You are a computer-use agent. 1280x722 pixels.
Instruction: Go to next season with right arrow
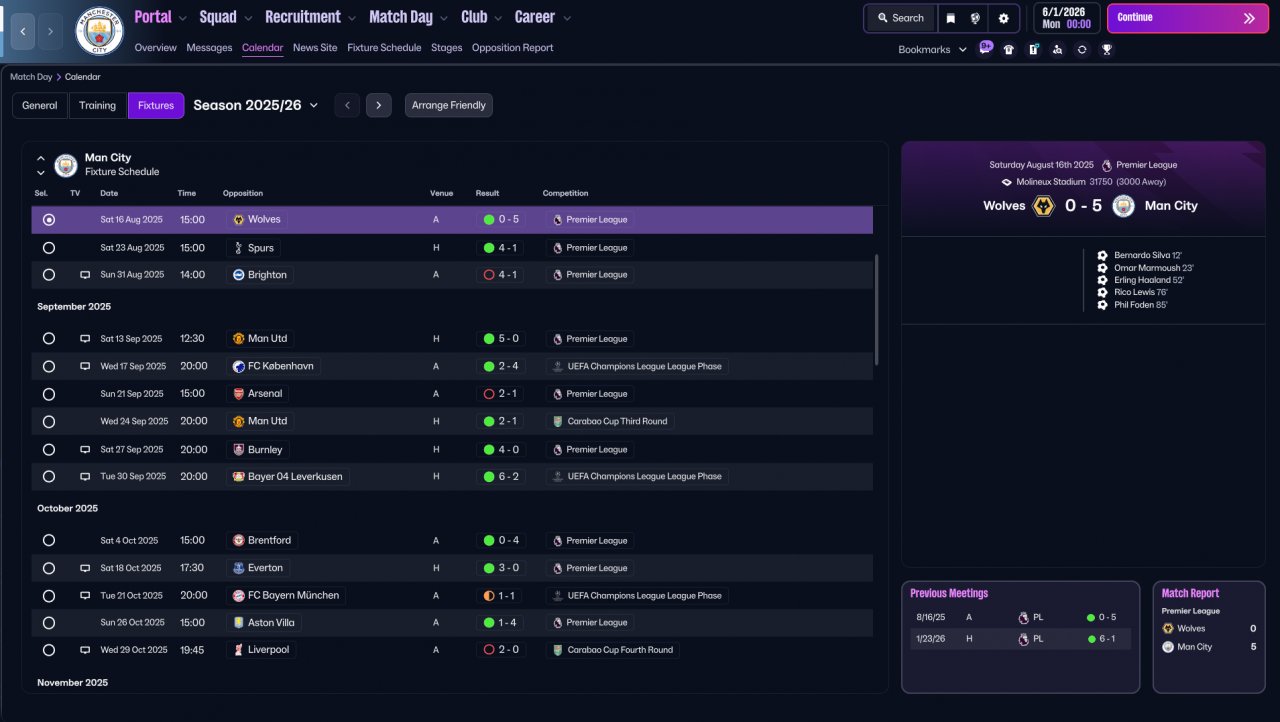[378, 105]
